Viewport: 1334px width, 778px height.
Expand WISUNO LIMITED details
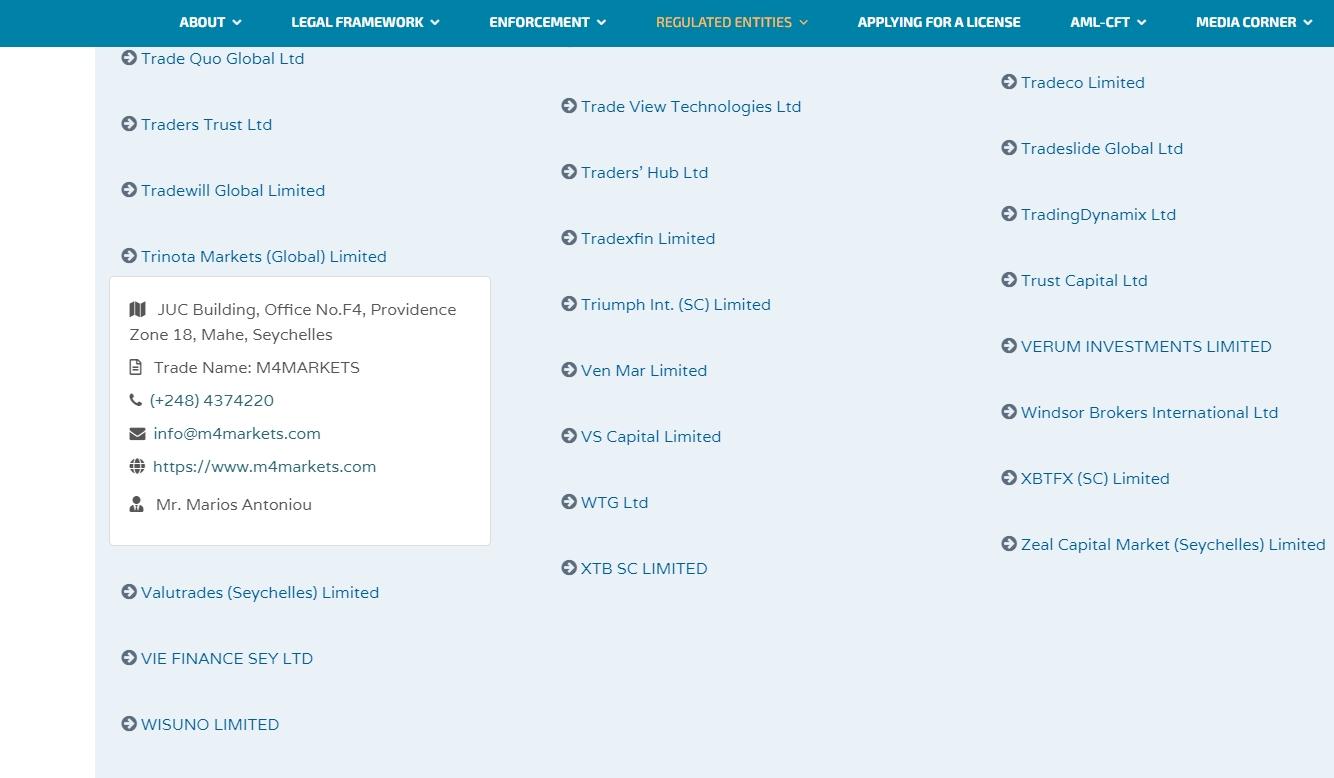click(210, 724)
